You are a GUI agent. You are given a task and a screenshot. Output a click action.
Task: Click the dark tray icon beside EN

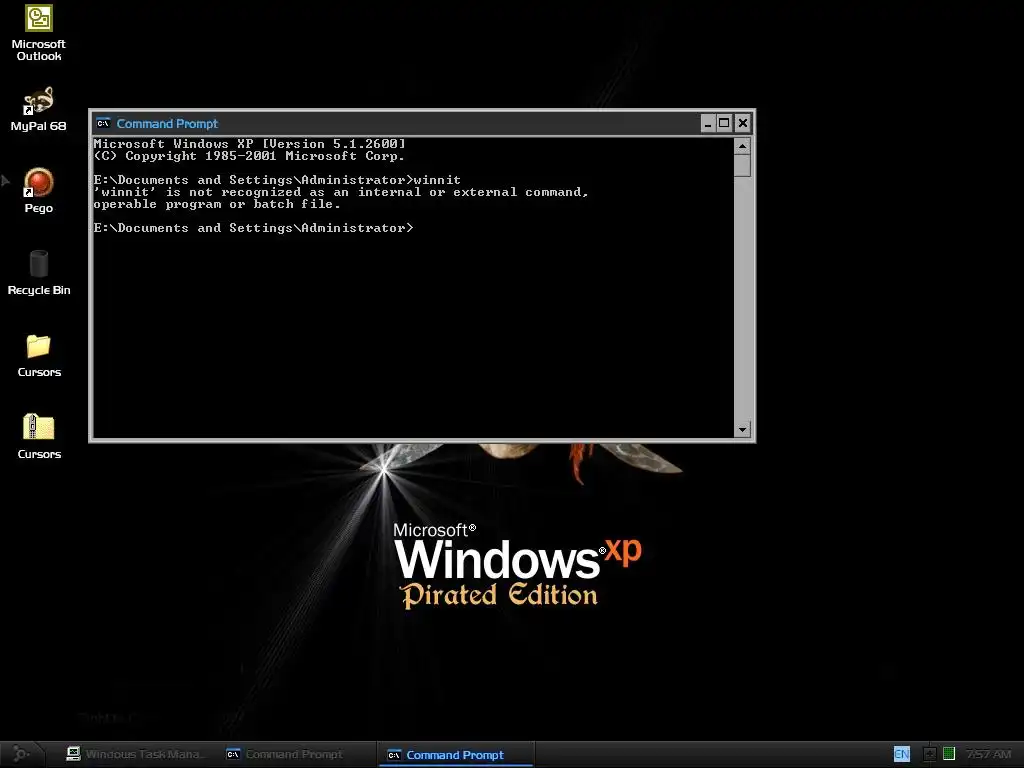point(929,754)
